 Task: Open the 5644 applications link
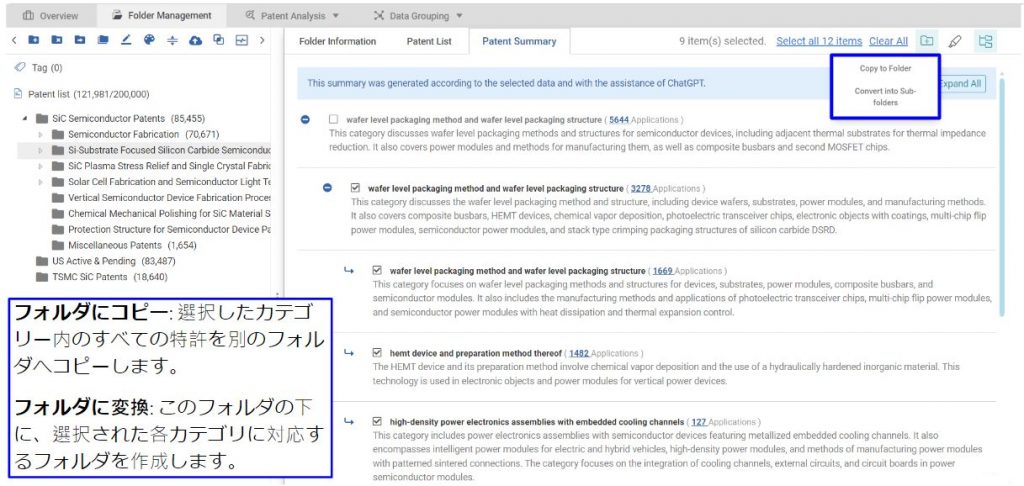(x=619, y=120)
